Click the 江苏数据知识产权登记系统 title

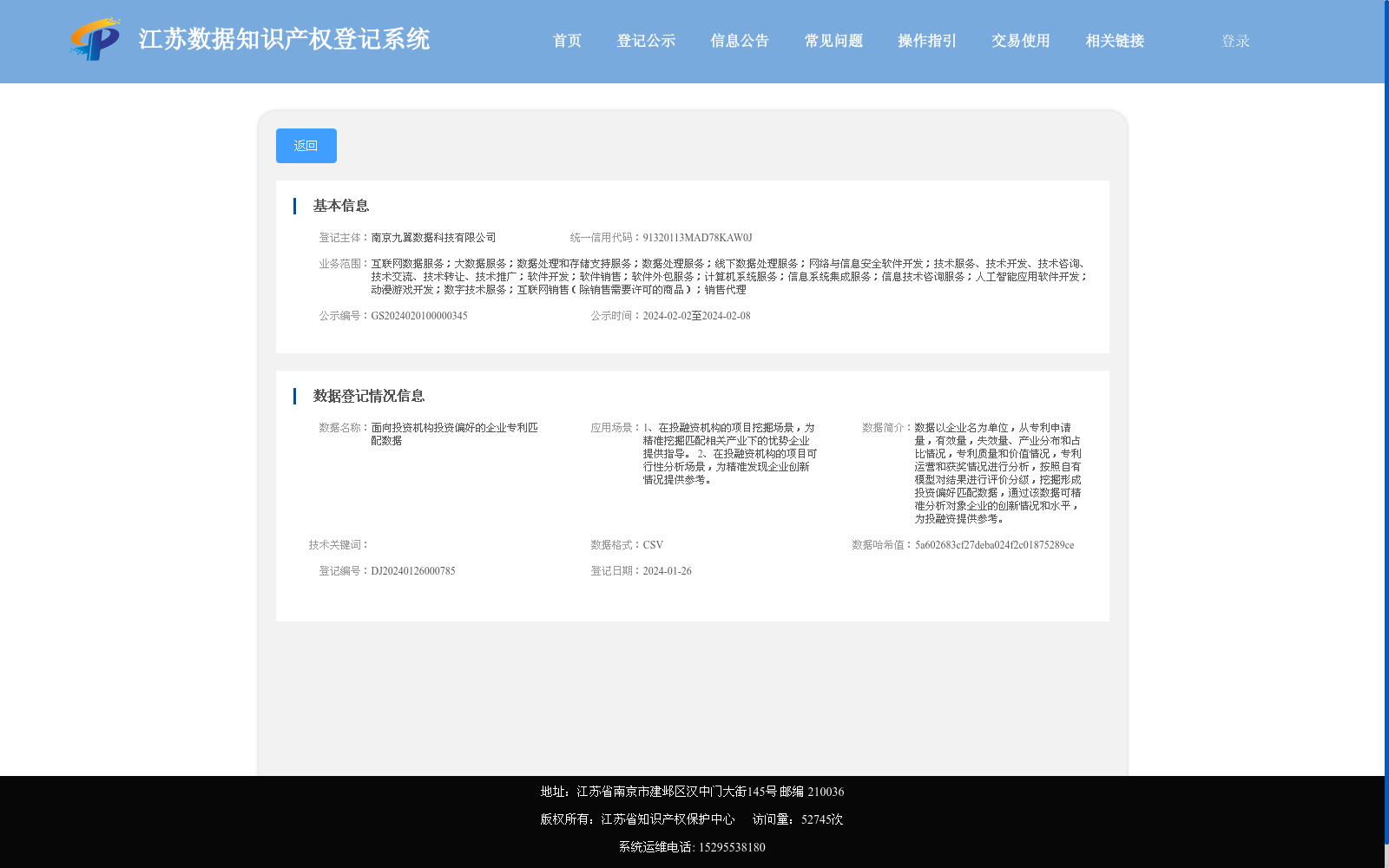coord(284,39)
